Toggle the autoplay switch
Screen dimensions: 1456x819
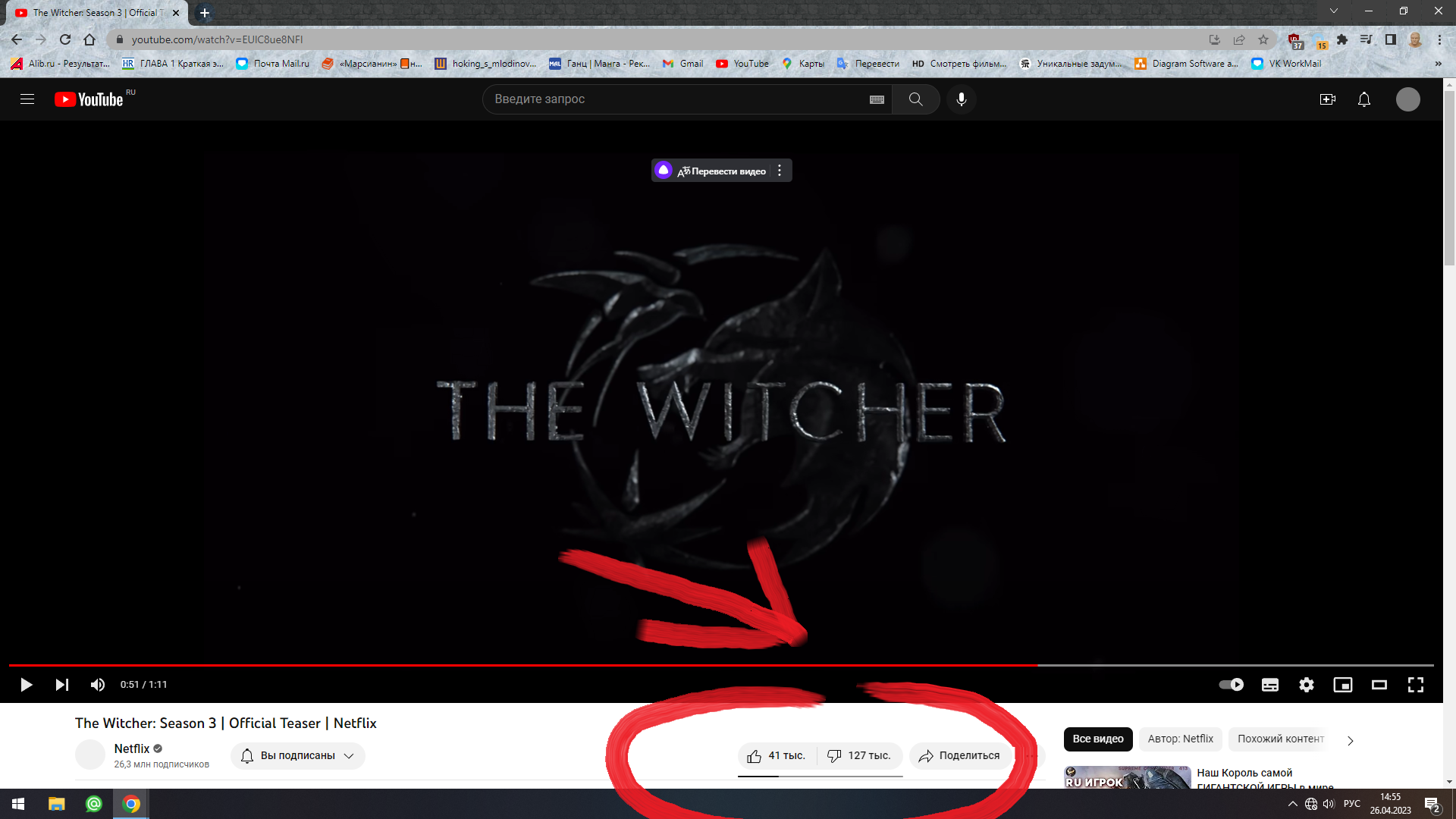click(1231, 685)
